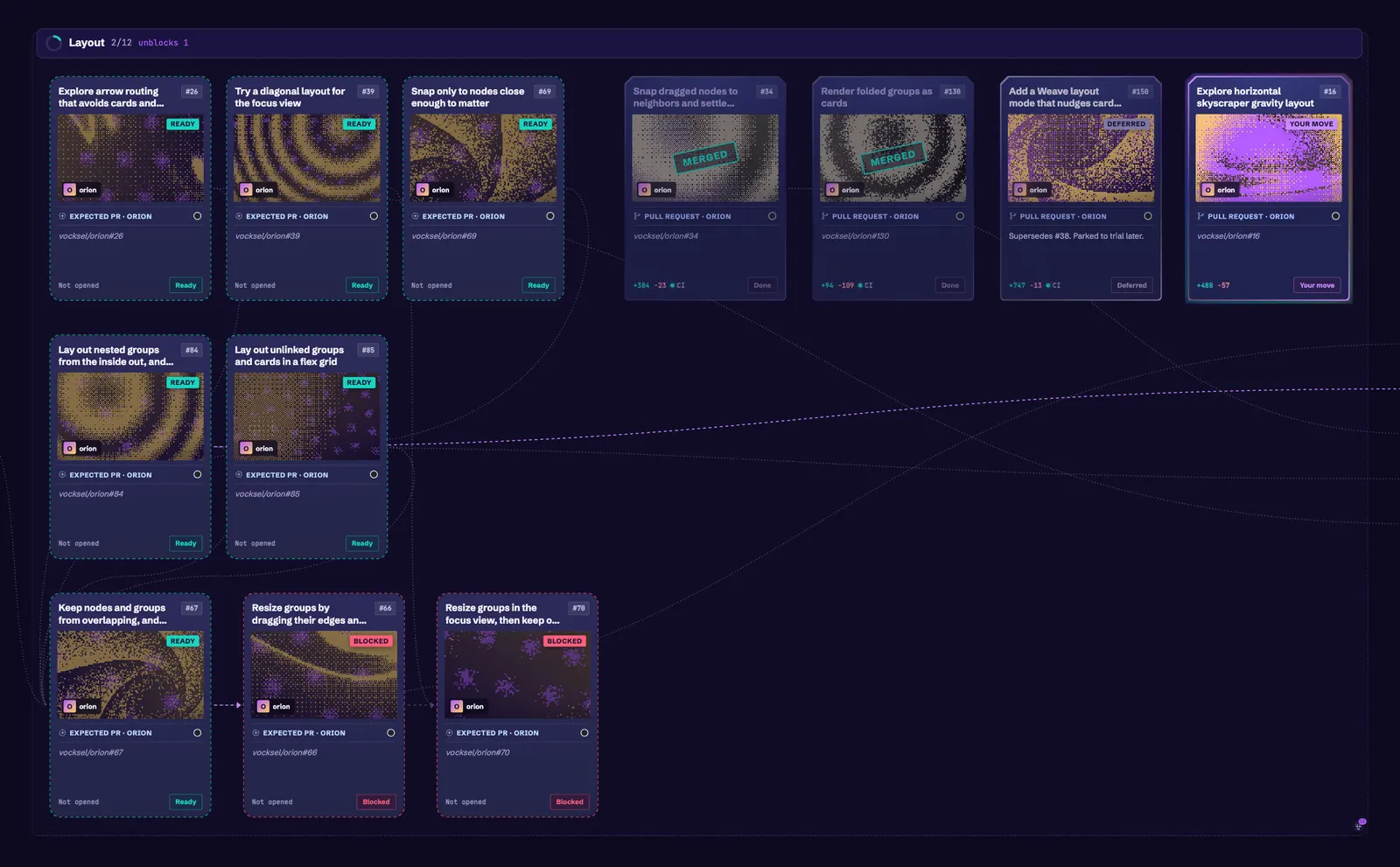The width and height of the screenshot is (1400, 867).
Task: Click expected PR icon on card #26
Action: pos(62,216)
